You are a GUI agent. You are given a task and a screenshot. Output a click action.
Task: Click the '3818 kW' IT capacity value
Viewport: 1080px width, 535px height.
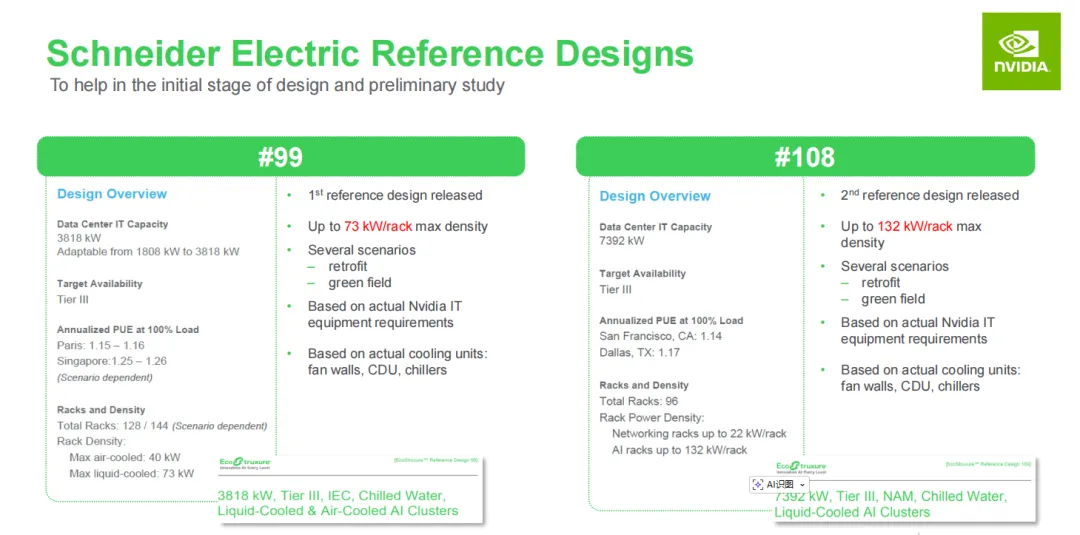[77, 238]
